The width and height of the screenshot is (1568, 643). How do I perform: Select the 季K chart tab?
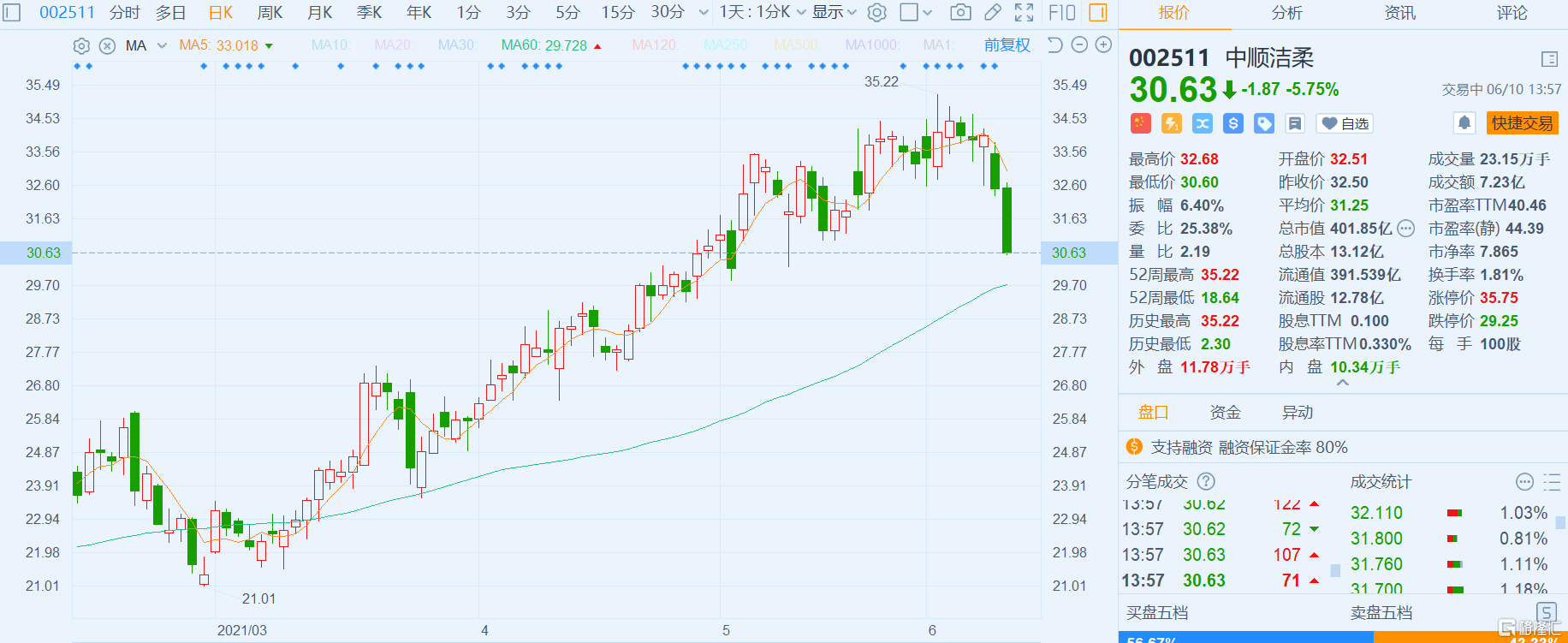tap(370, 12)
